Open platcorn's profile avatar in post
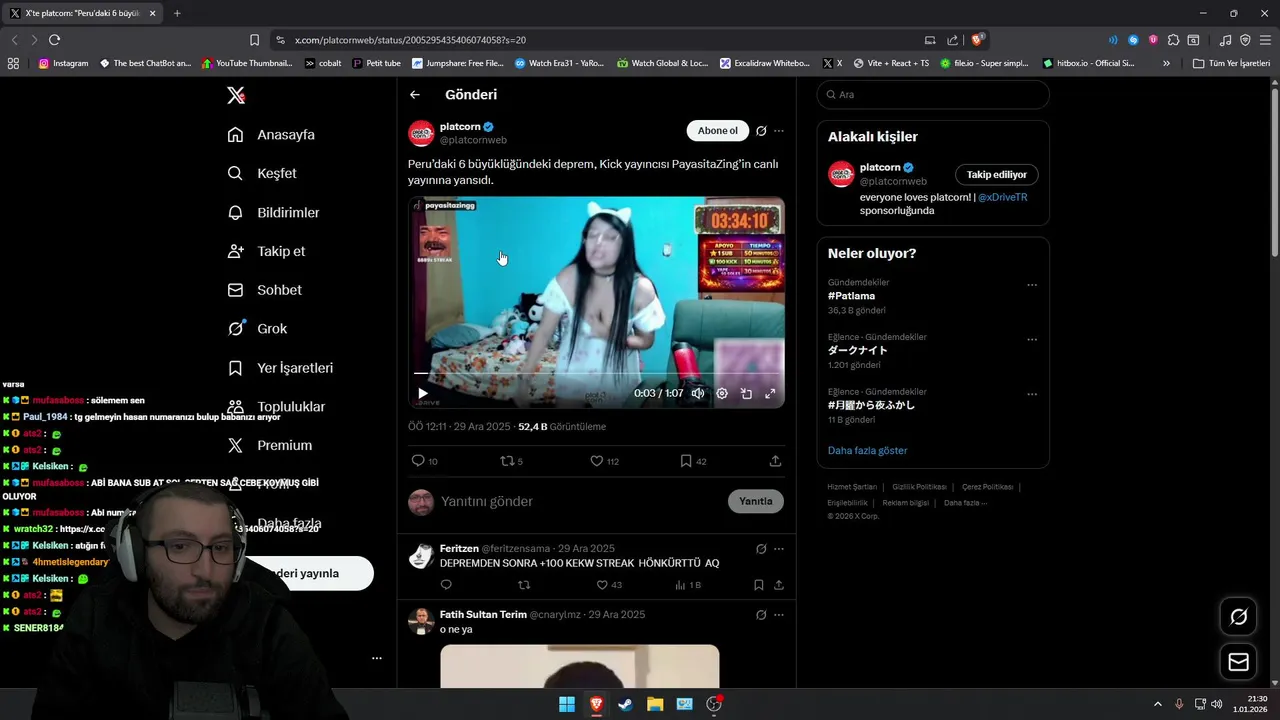Screen dimensions: 1280x720 click(422, 133)
